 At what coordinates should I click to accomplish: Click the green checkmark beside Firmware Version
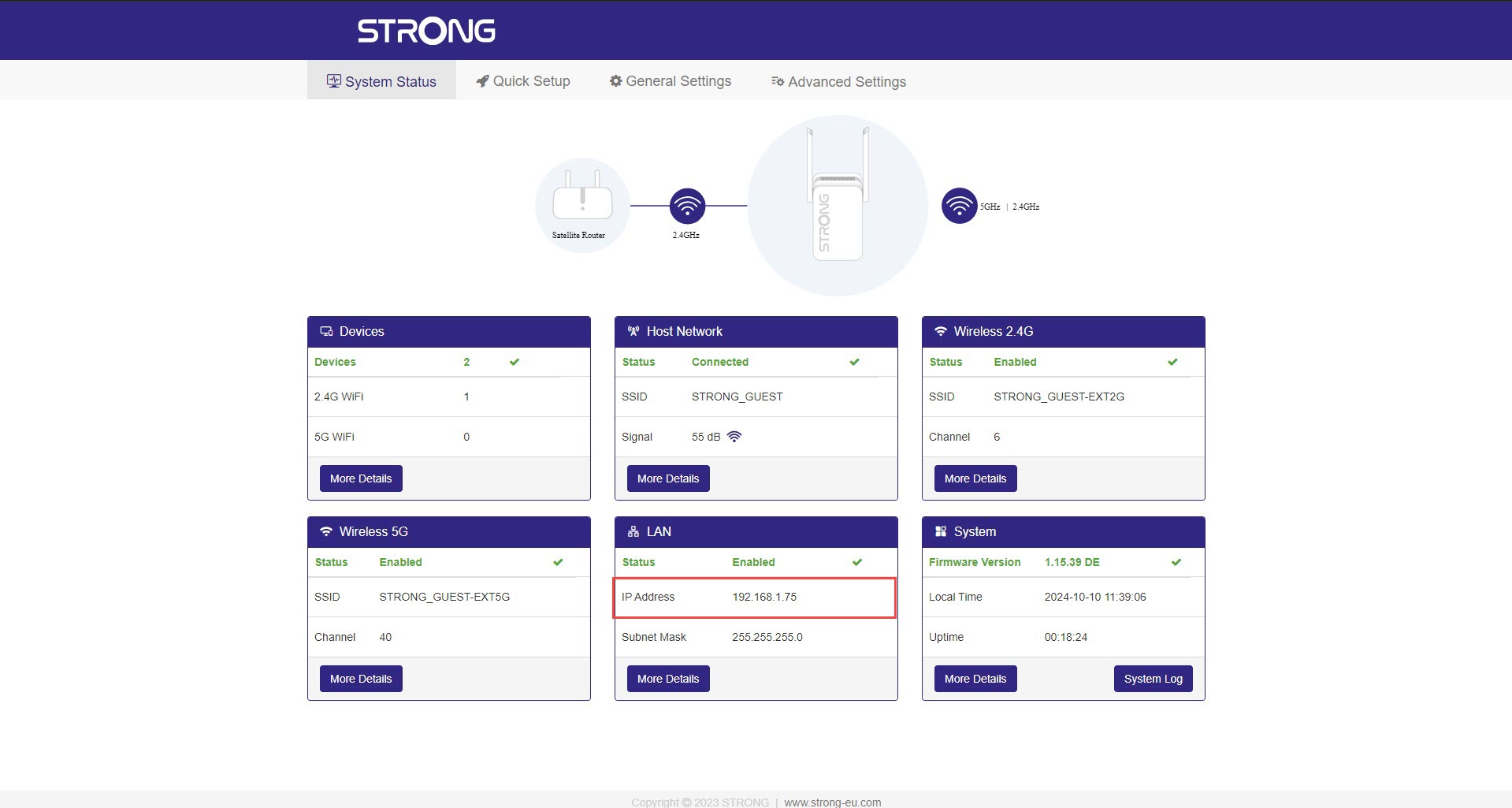tap(1176, 562)
